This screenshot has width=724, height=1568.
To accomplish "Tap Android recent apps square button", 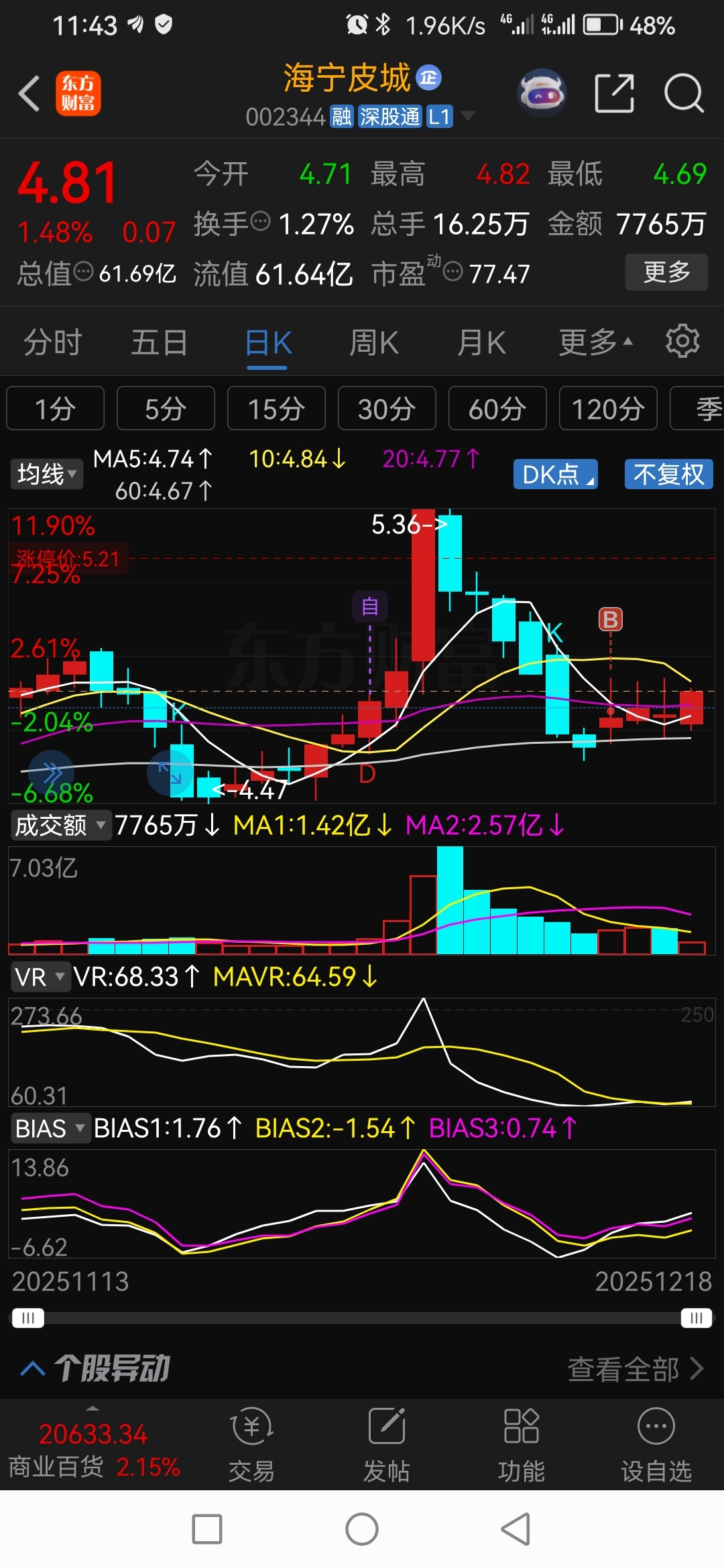I will coord(207,1529).
